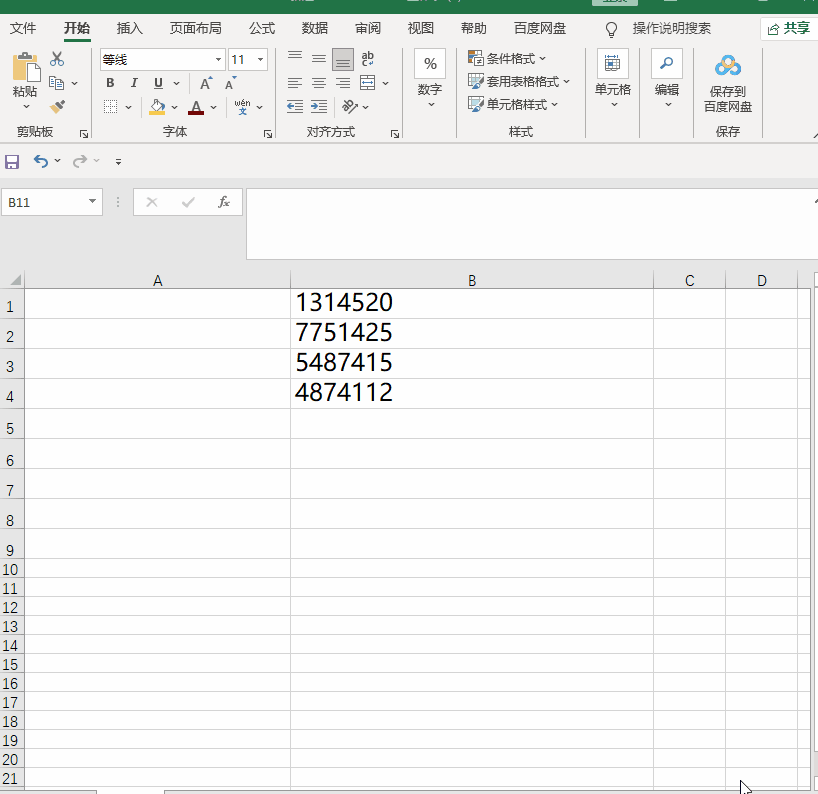
Task: Click the select-all corner triangle
Action: point(15,280)
